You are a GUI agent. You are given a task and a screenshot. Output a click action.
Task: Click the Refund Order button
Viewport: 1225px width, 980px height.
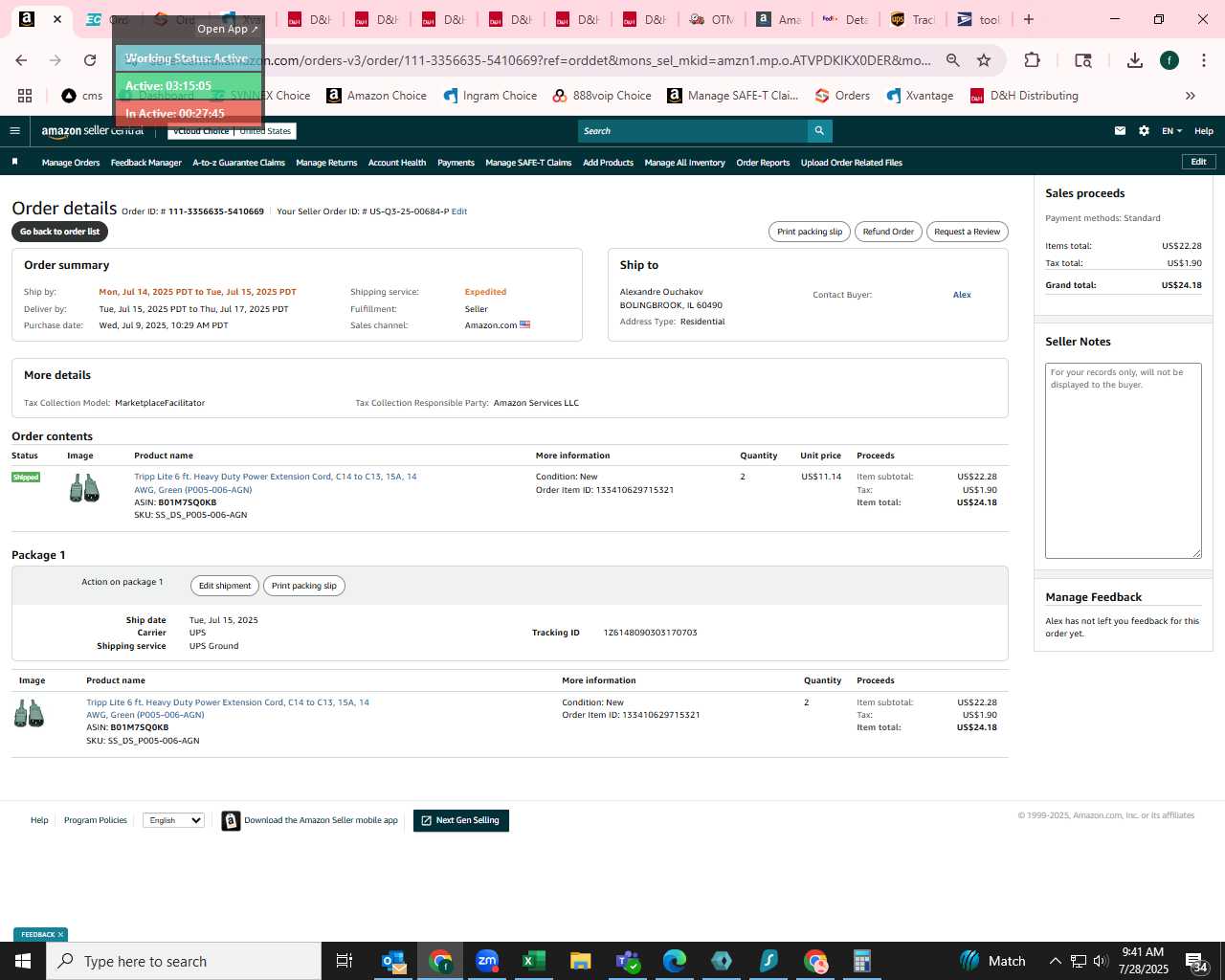click(888, 232)
